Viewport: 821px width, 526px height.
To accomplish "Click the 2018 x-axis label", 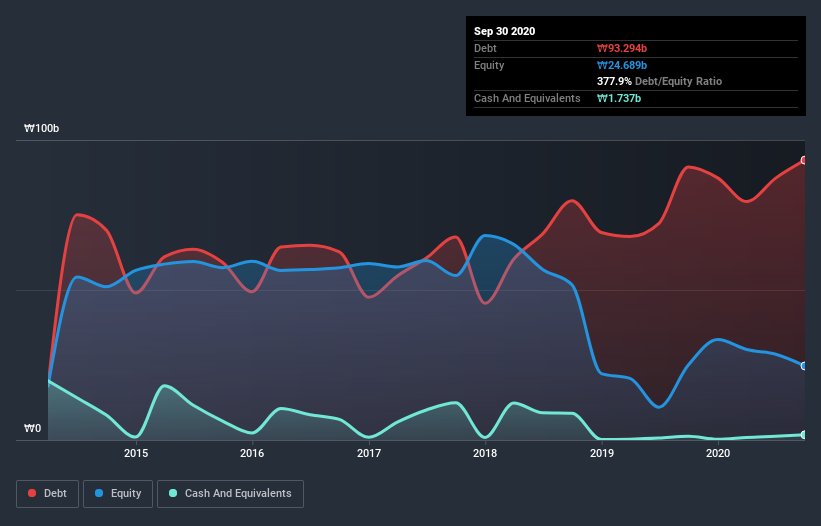I will (485, 453).
